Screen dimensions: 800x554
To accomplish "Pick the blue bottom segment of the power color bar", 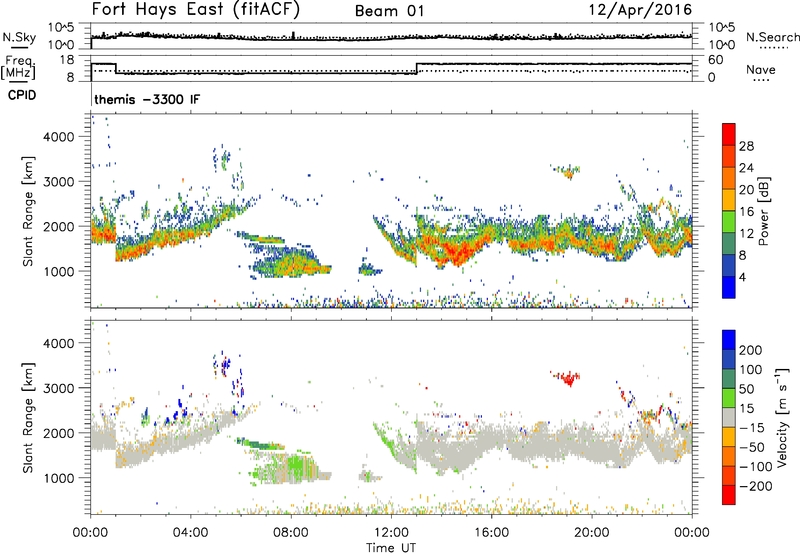I will [x=729, y=287].
